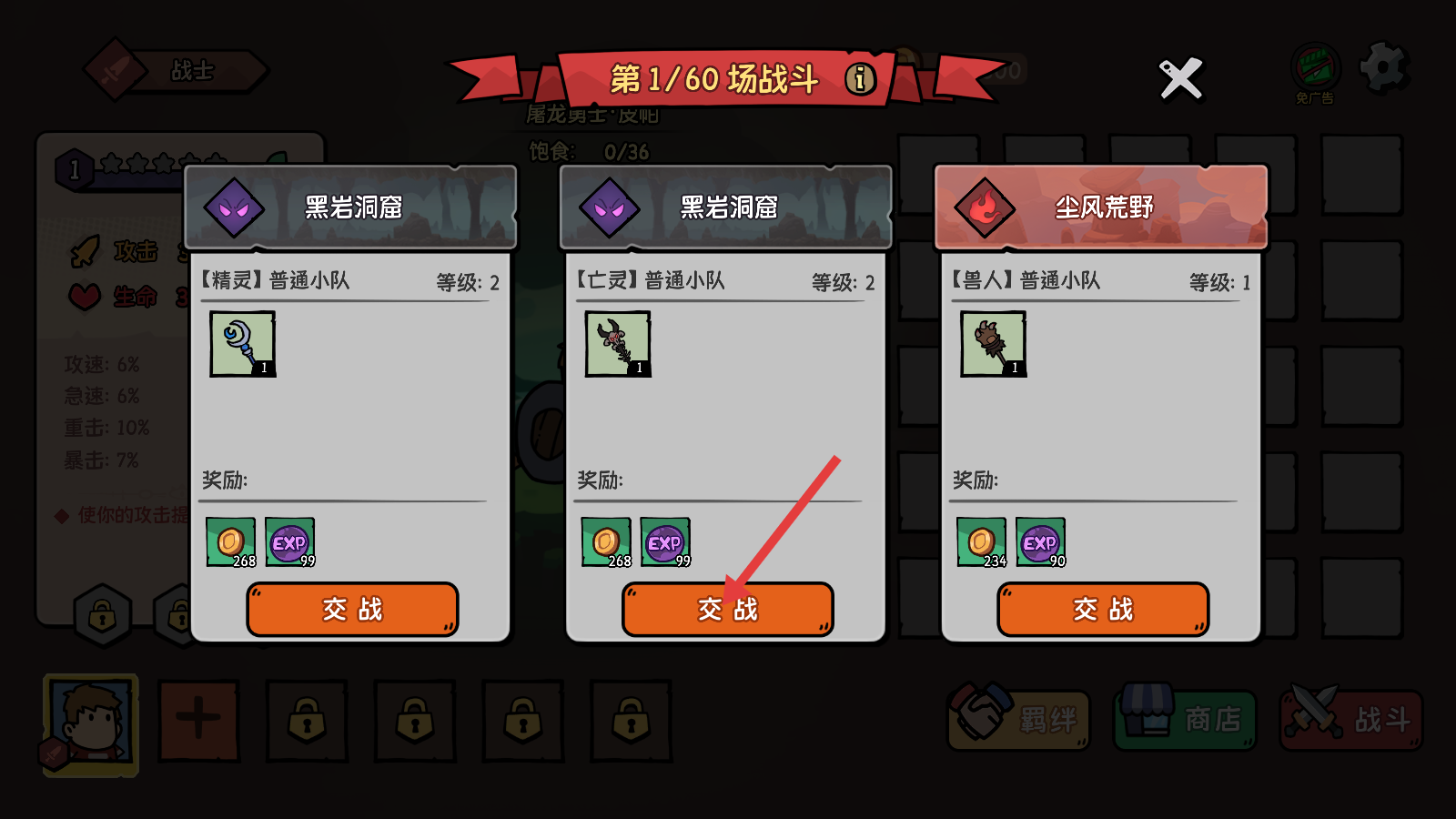The image size is (1456, 819).
Task: Select the orc squad totem enemy icon
Action: [x=994, y=344]
